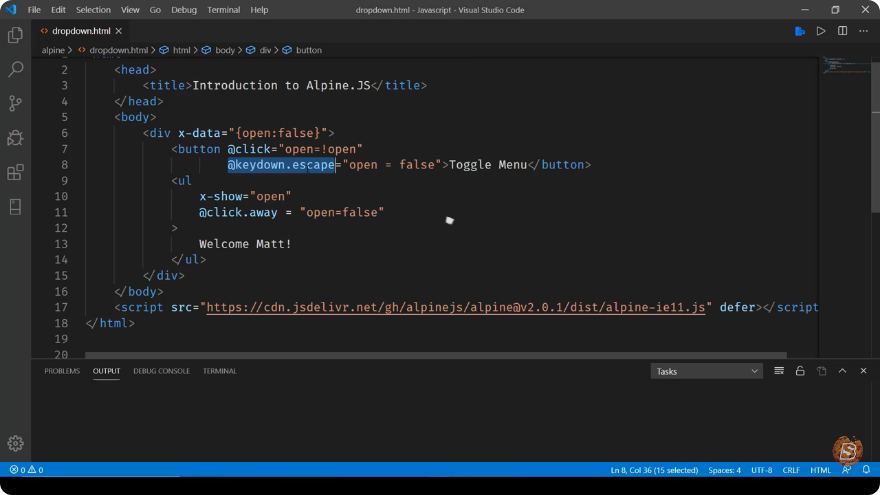Switch to the Terminal panel tab
This screenshot has height=495, width=880.
point(219,371)
